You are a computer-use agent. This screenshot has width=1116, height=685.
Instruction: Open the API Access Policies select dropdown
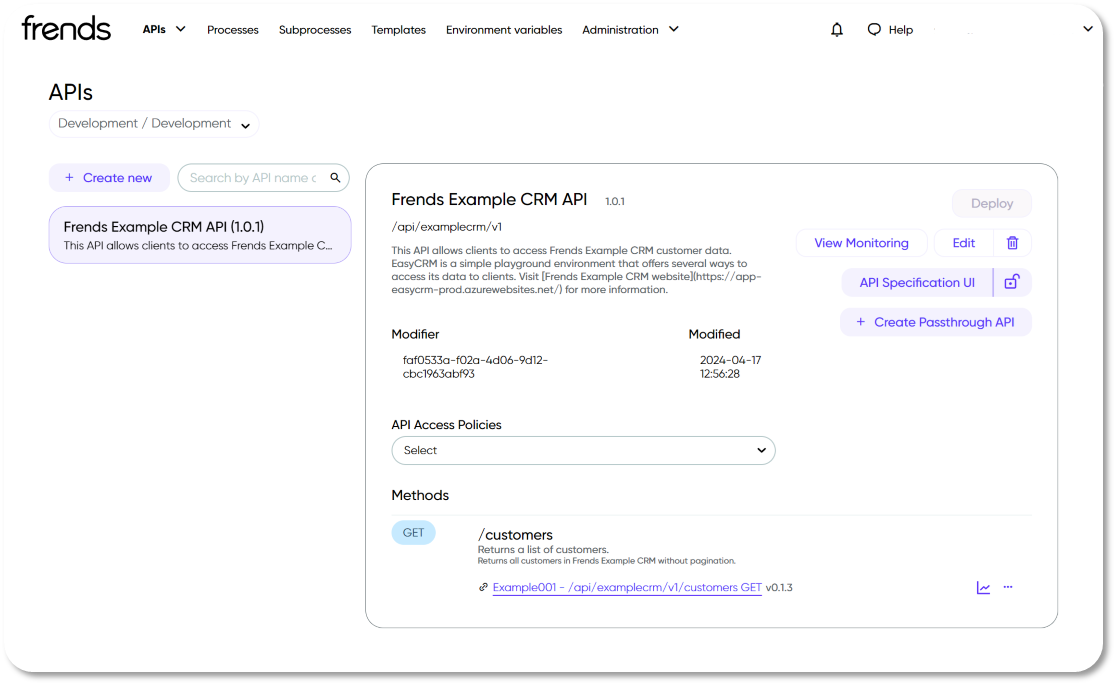[583, 450]
